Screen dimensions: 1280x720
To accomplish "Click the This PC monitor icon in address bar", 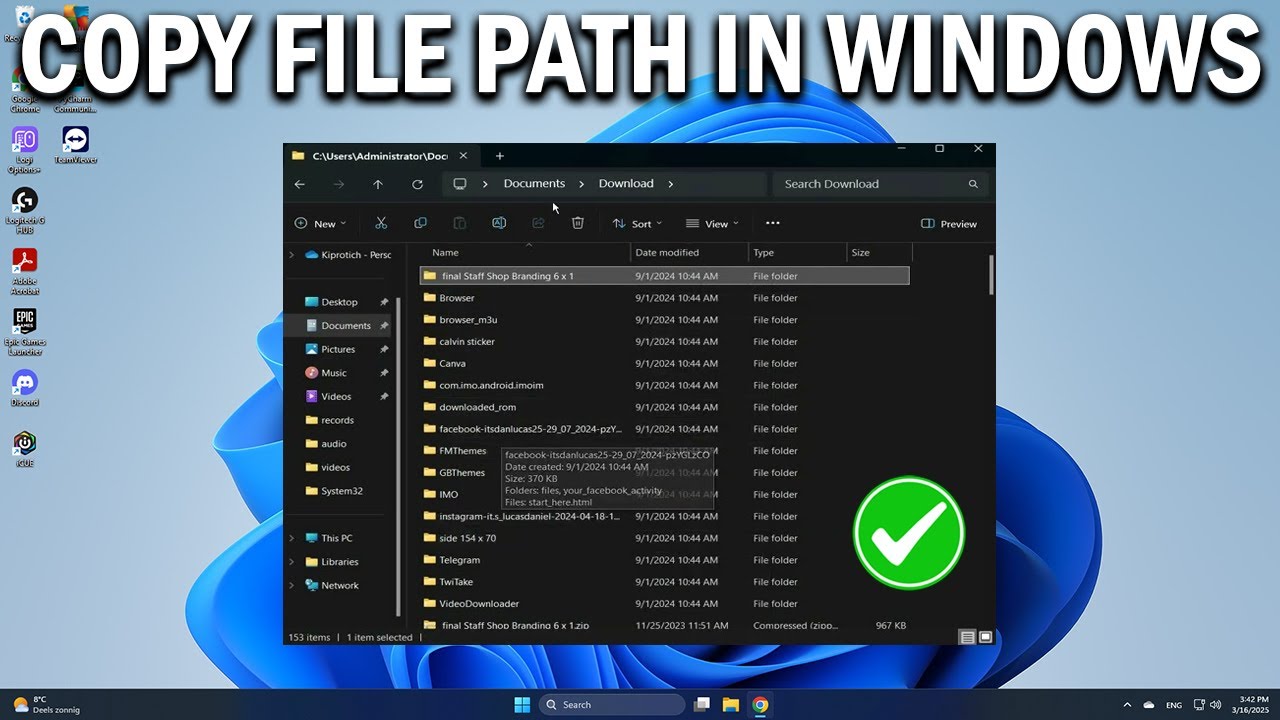I will (460, 184).
